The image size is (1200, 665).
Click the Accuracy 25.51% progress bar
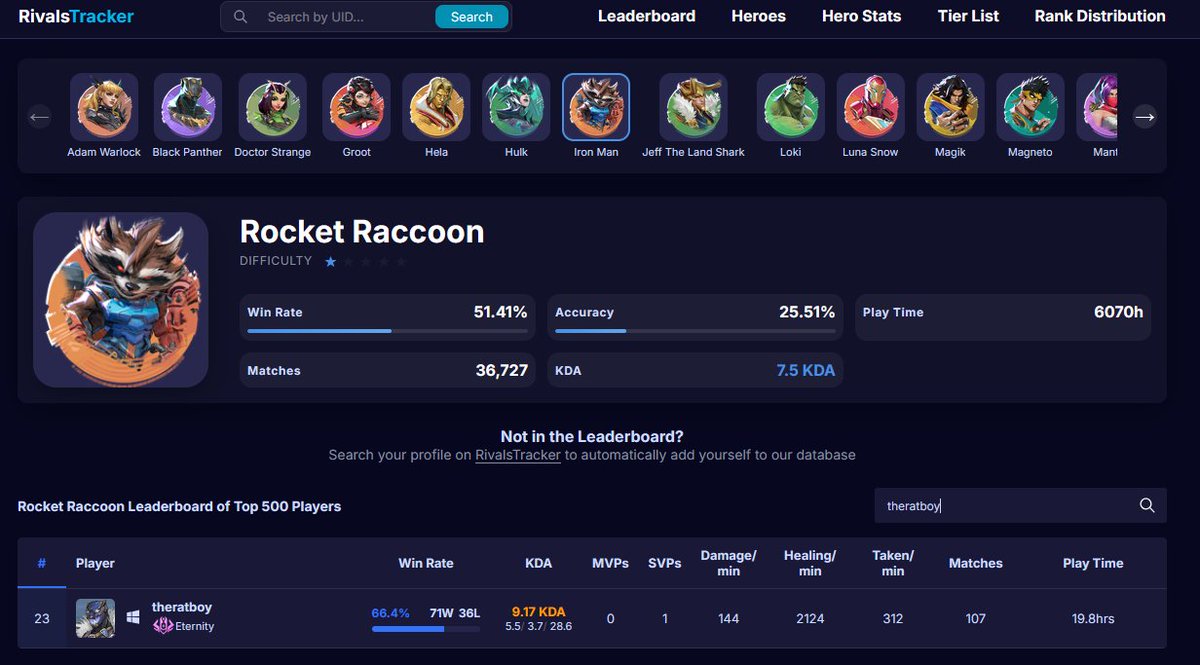(x=695, y=331)
